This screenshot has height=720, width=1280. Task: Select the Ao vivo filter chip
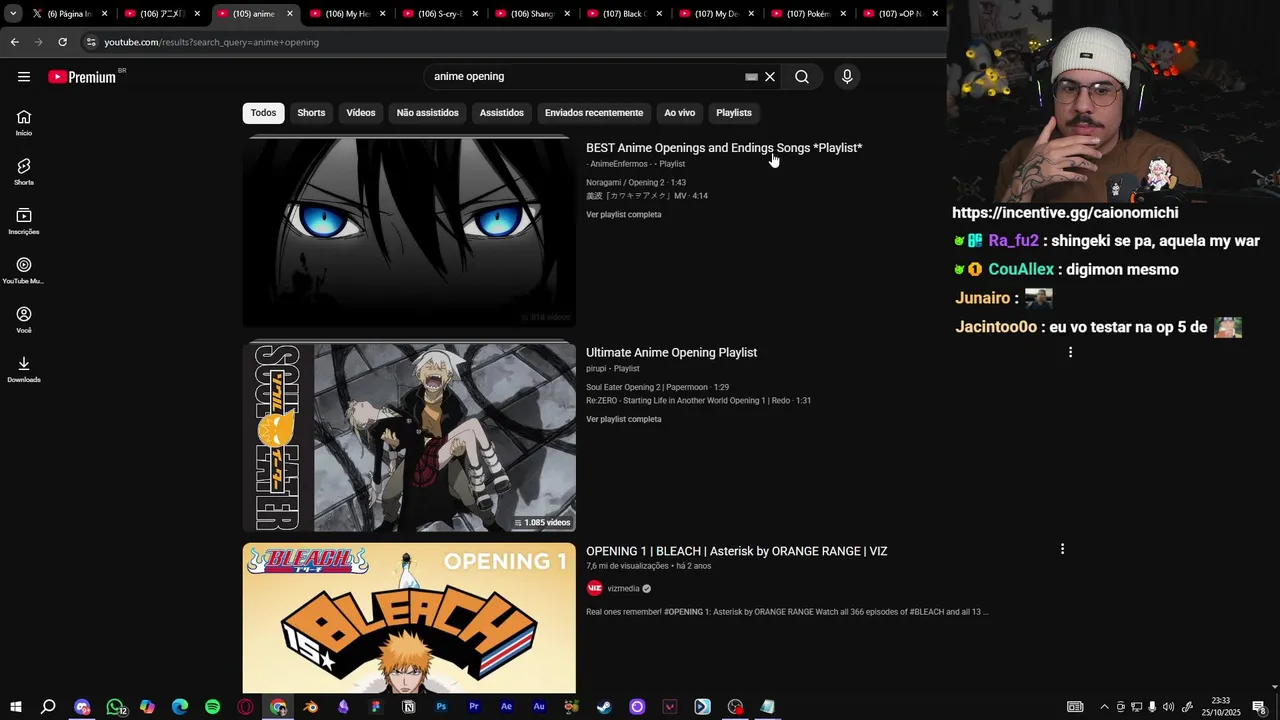(679, 113)
